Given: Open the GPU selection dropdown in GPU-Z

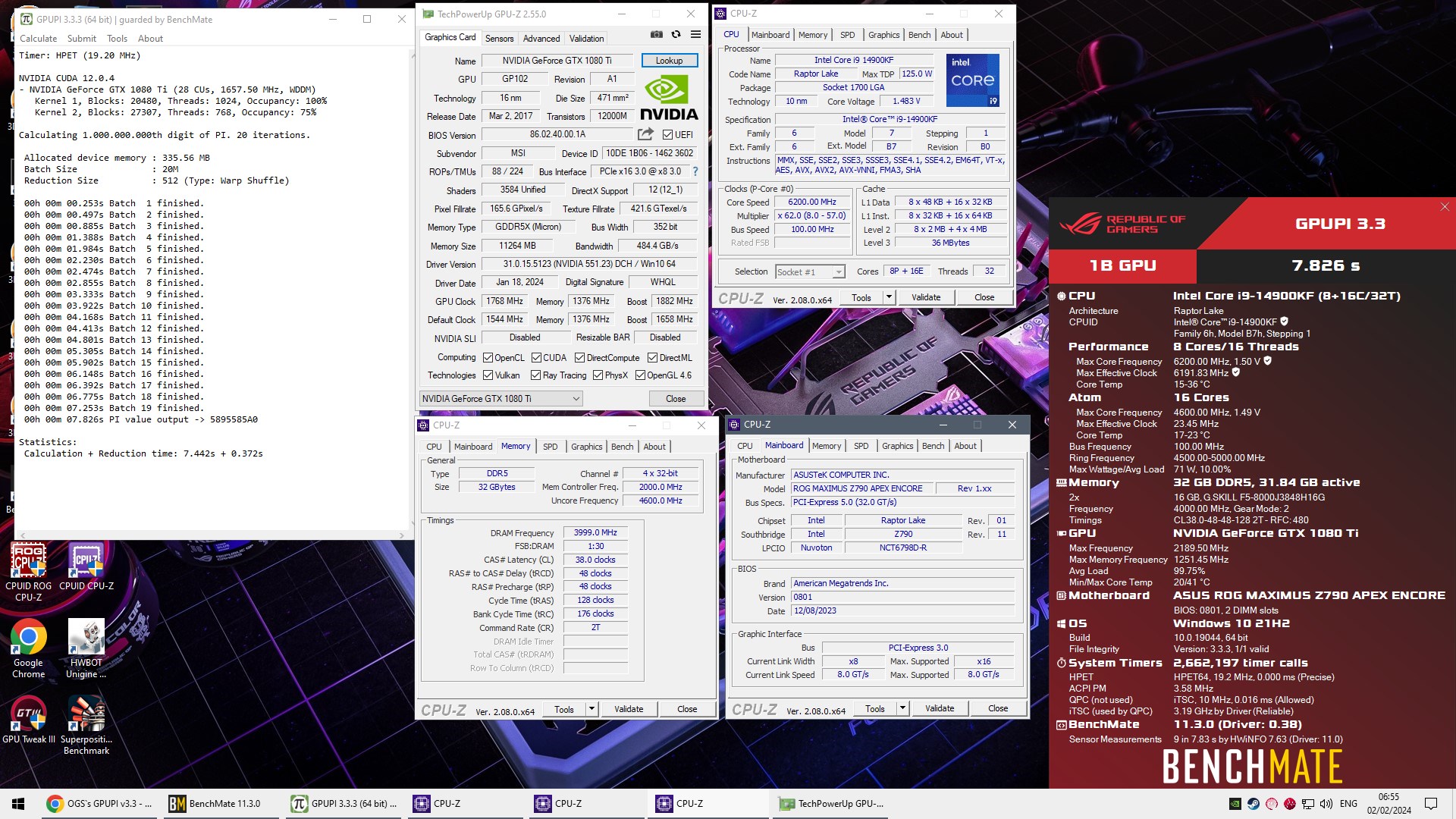Looking at the screenshot, I should tap(501, 399).
